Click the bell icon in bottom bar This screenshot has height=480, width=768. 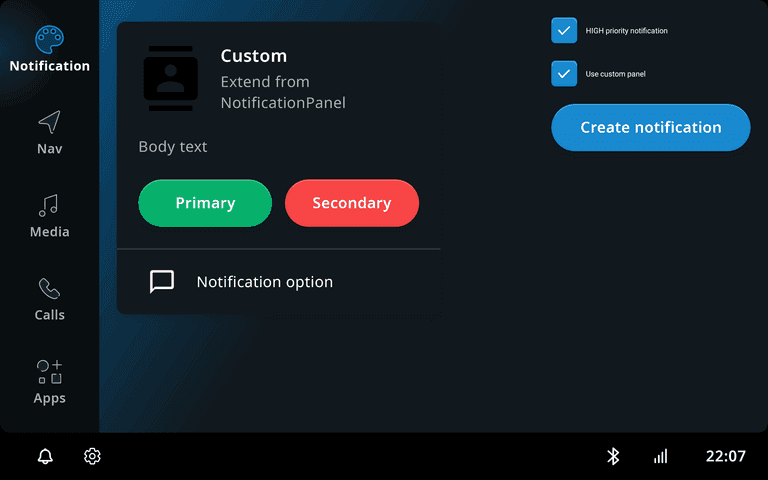[x=45, y=456]
